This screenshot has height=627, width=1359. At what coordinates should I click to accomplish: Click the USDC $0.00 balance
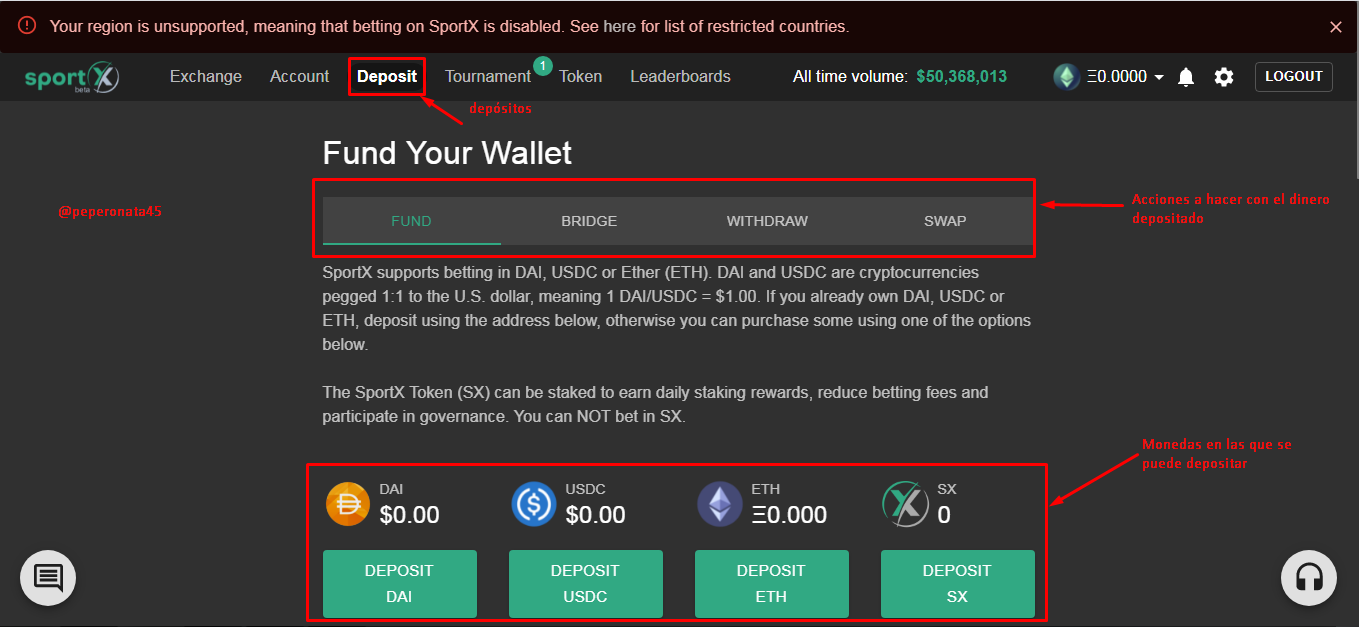click(596, 515)
